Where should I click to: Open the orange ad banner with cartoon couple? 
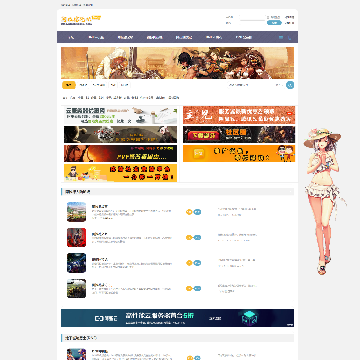coord(239,153)
